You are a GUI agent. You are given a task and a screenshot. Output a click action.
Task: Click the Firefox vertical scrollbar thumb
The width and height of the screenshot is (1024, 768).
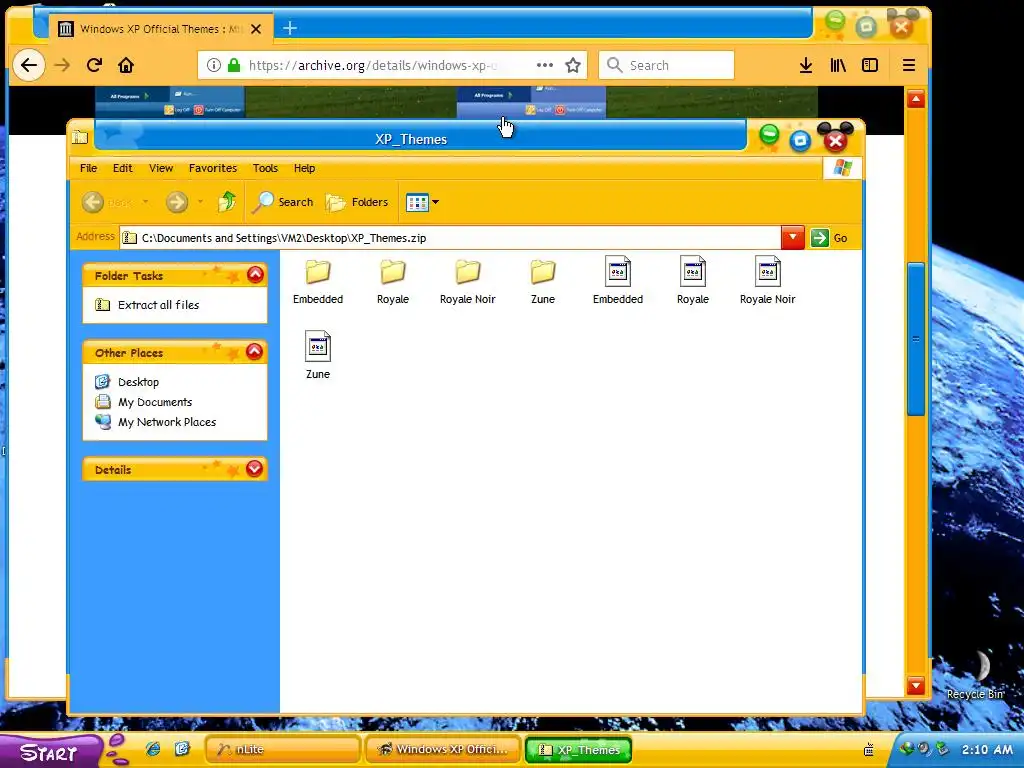(916, 339)
